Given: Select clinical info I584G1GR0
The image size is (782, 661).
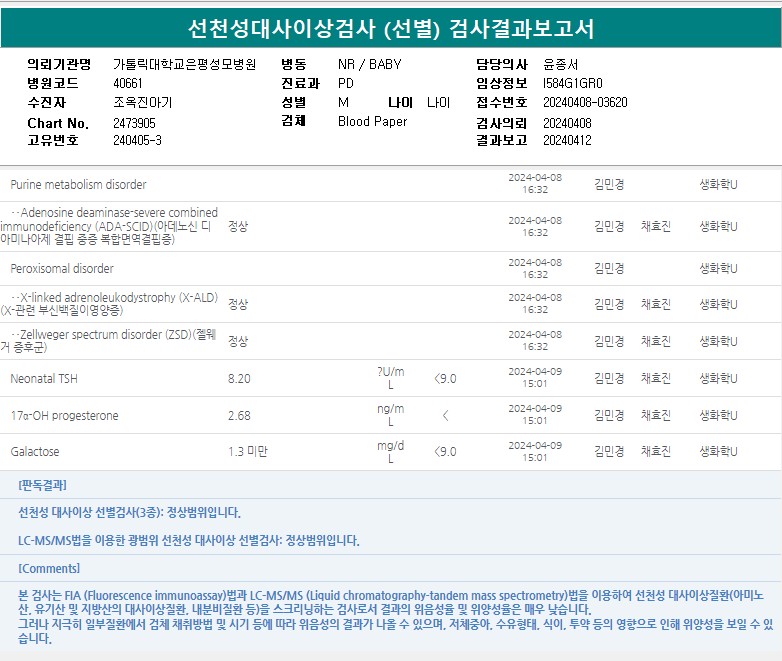Looking at the screenshot, I should (573, 83).
